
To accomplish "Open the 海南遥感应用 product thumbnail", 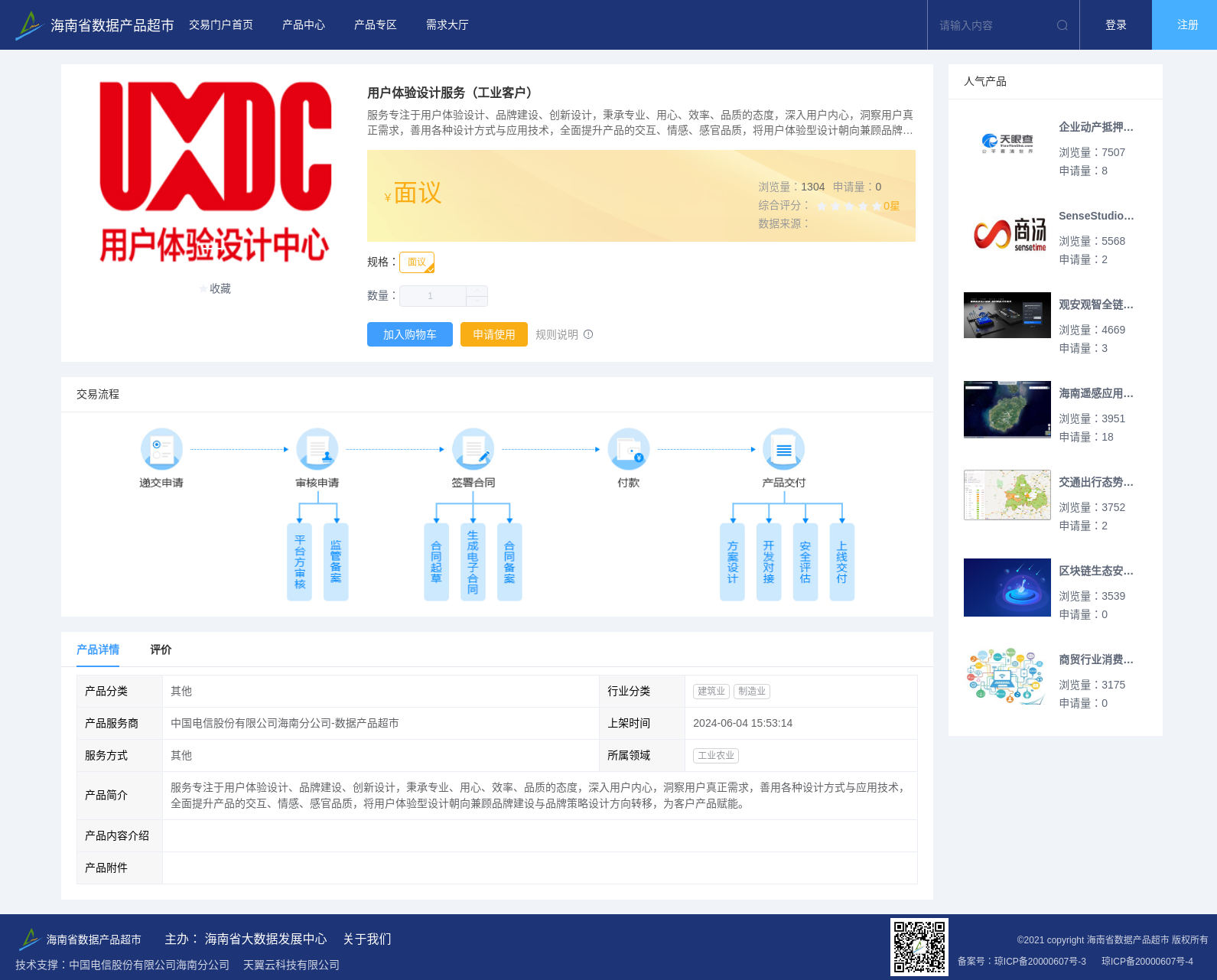I will pos(1007,409).
